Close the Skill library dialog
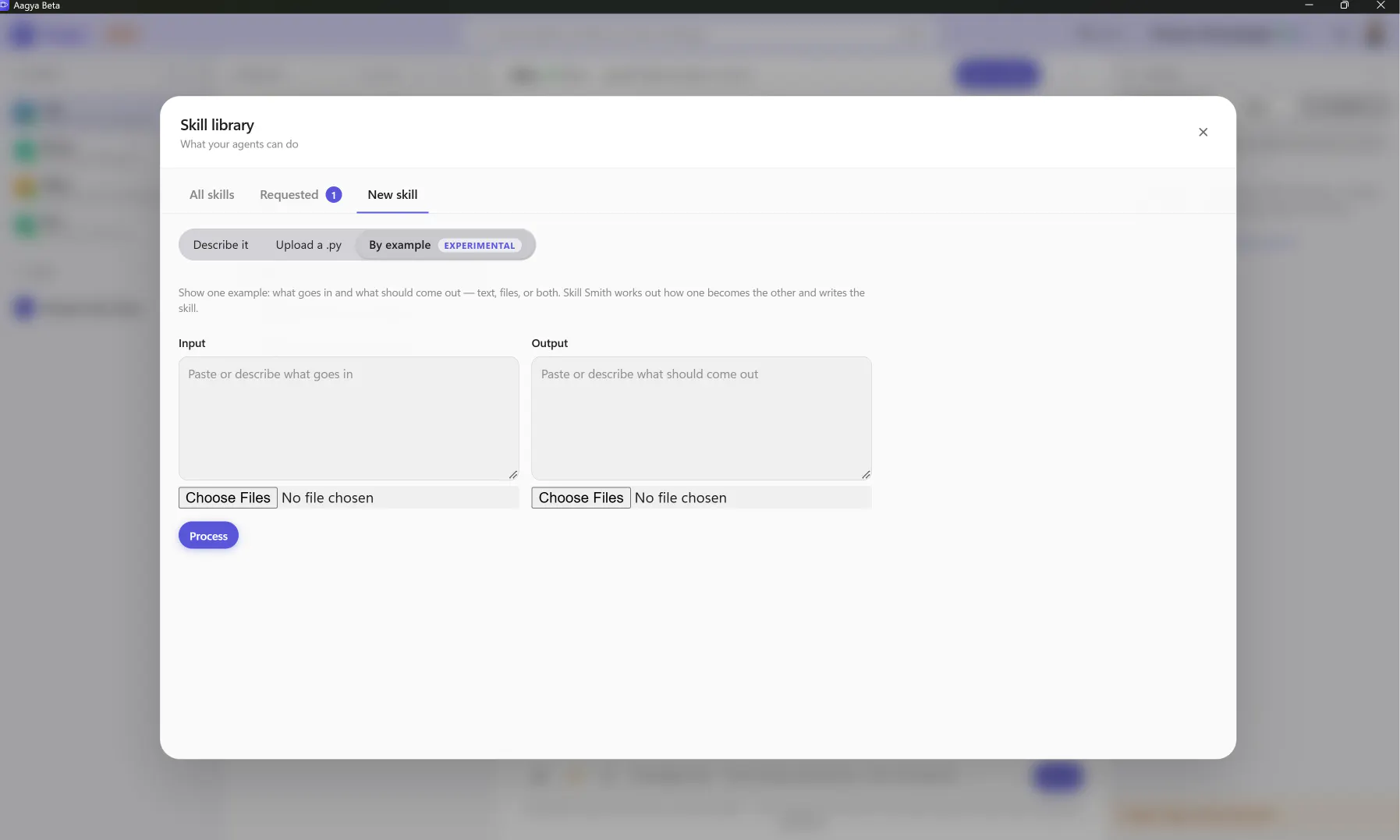This screenshot has width=1400, height=840. pos(1203,132)
